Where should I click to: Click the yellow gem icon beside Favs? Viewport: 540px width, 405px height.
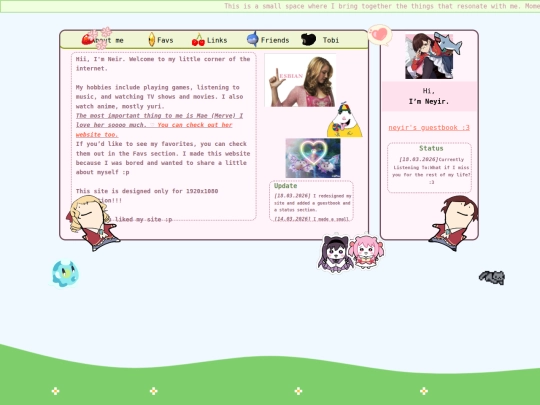[152, 39]
